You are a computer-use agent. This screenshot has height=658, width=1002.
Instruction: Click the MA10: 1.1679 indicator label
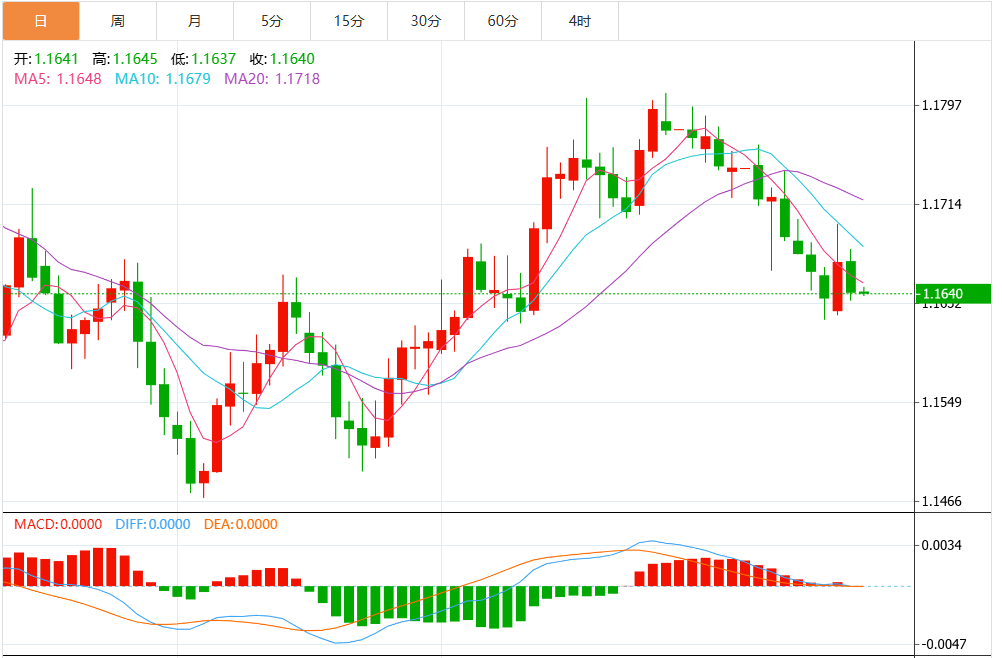coord(163,78)
